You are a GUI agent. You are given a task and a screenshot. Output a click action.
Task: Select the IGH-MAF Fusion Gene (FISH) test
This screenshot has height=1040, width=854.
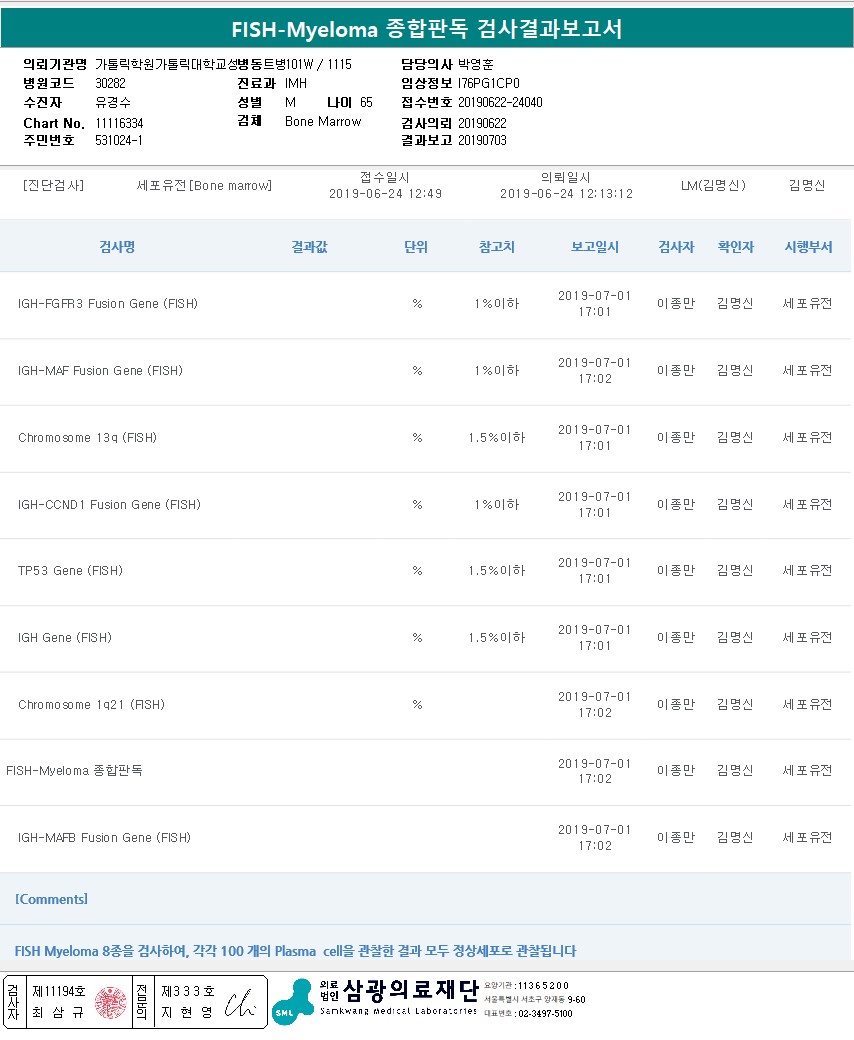pyautogui.click(x=100, y=371)
